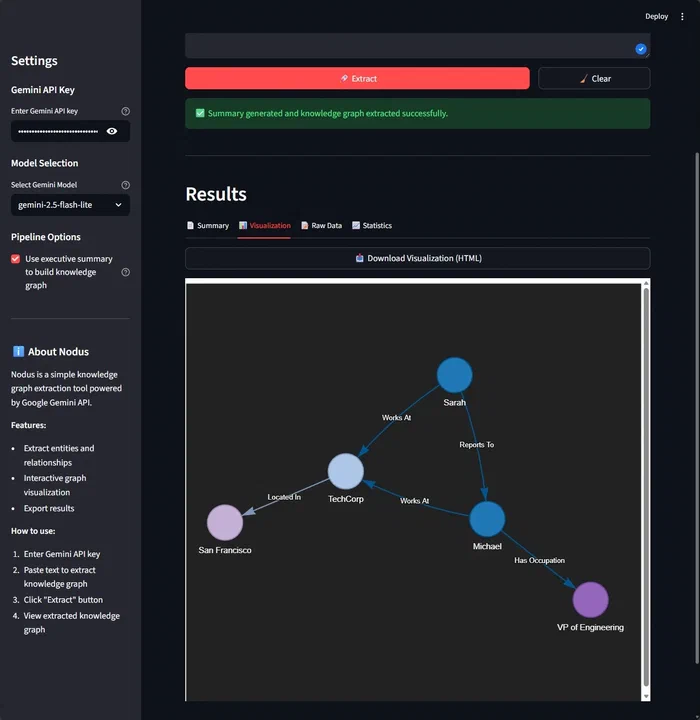Viewport: 700px width, 720px height.
Task: Switch to the Statistics tab
Action: [372, 225]
